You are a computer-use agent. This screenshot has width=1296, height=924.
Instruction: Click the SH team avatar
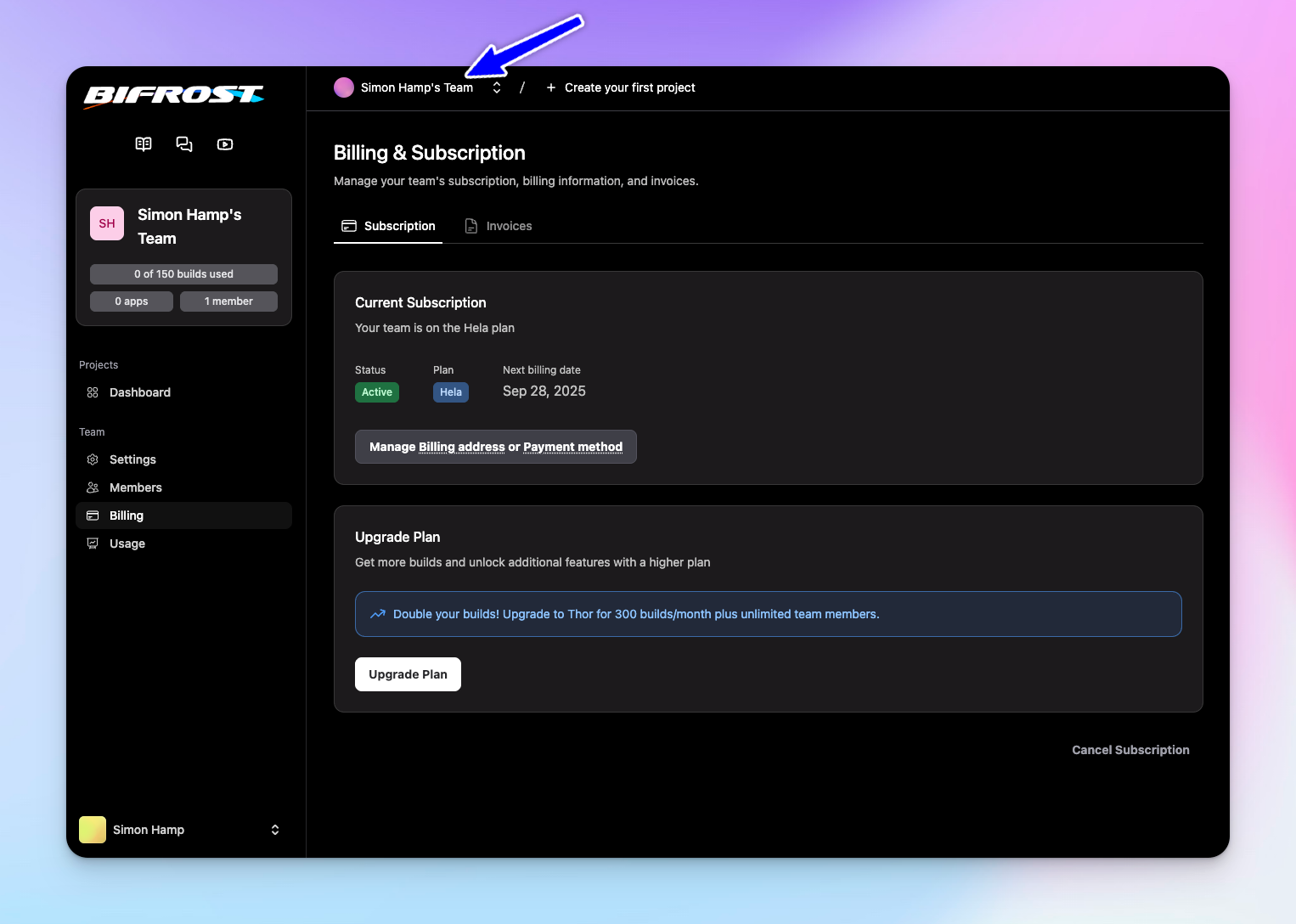pos(107,223)
